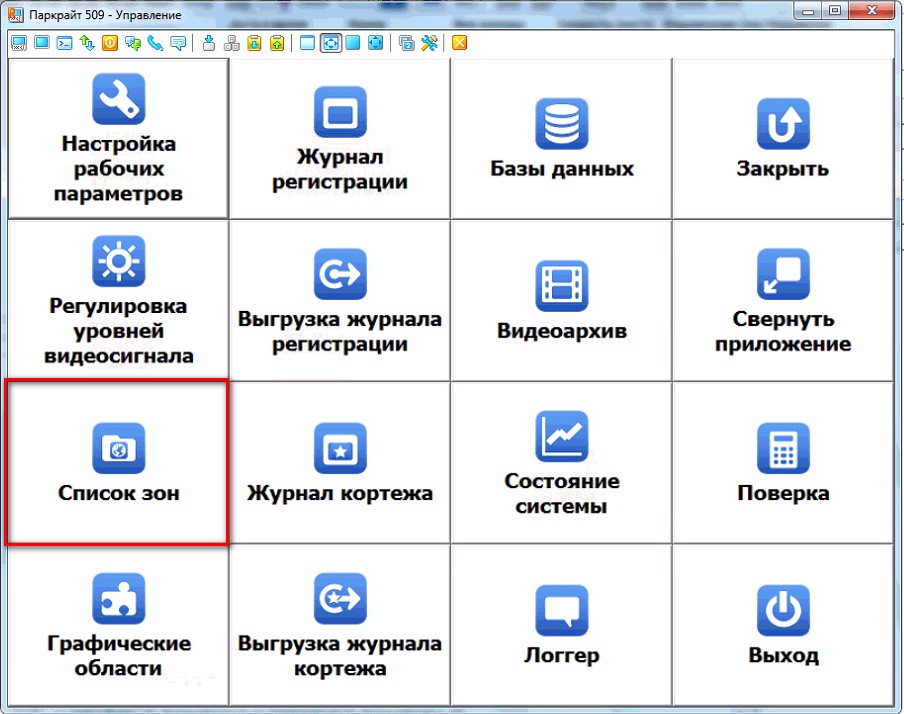
Task: Open the Поверка calculator tile
Action: [782, 462]
